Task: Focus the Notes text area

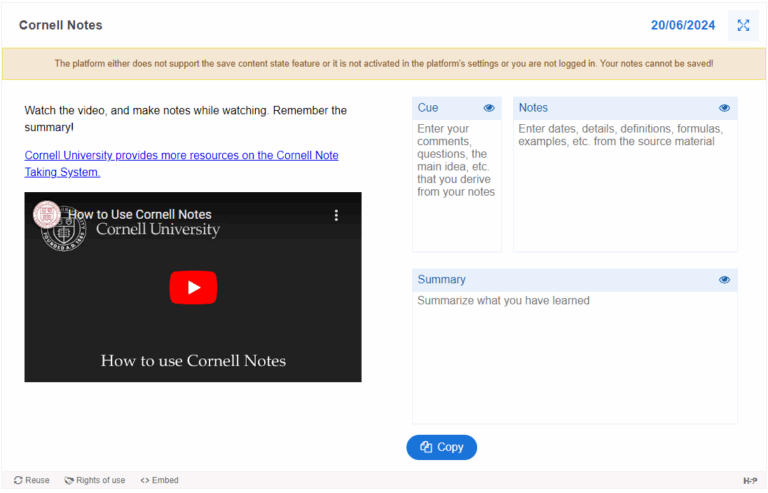Action: click(625, 185)
